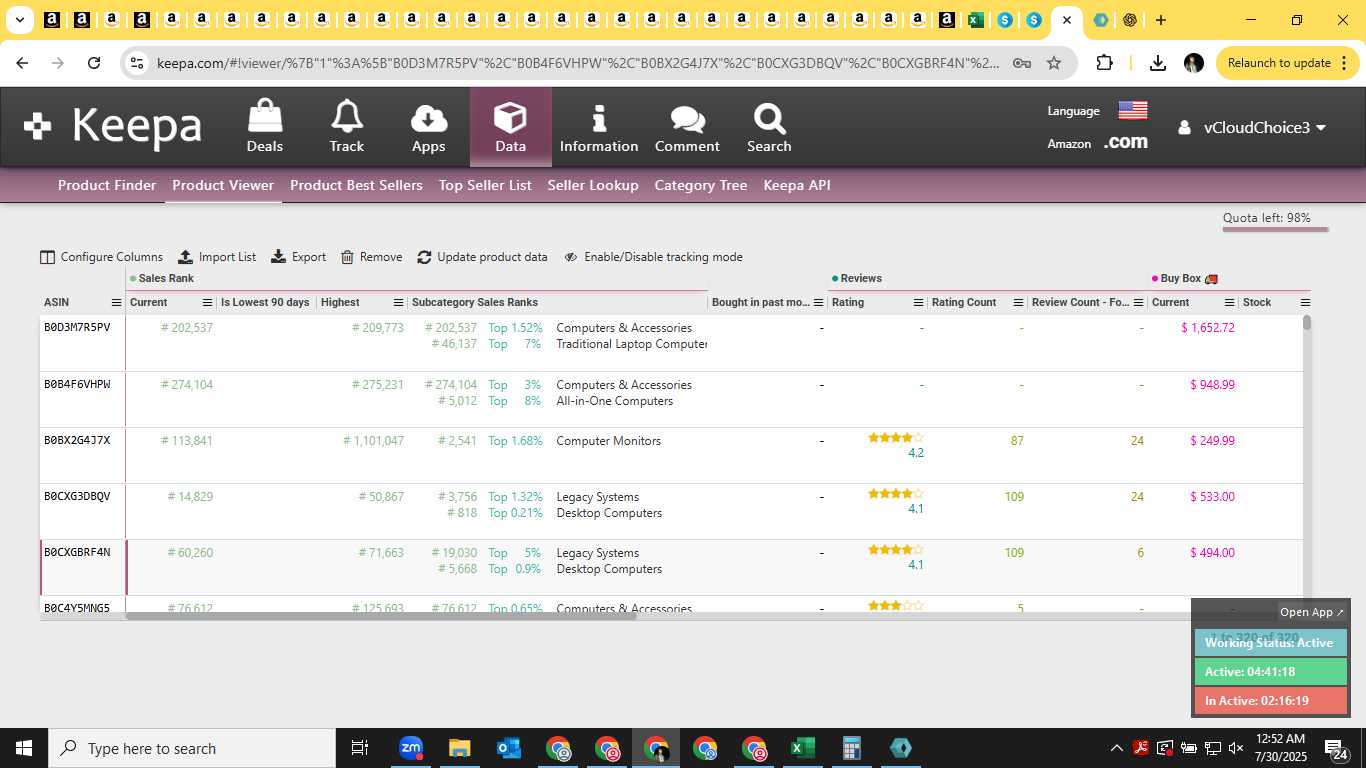Click Remove
The width and height of the screenshot is (1366, 768).
pos(371,257)
